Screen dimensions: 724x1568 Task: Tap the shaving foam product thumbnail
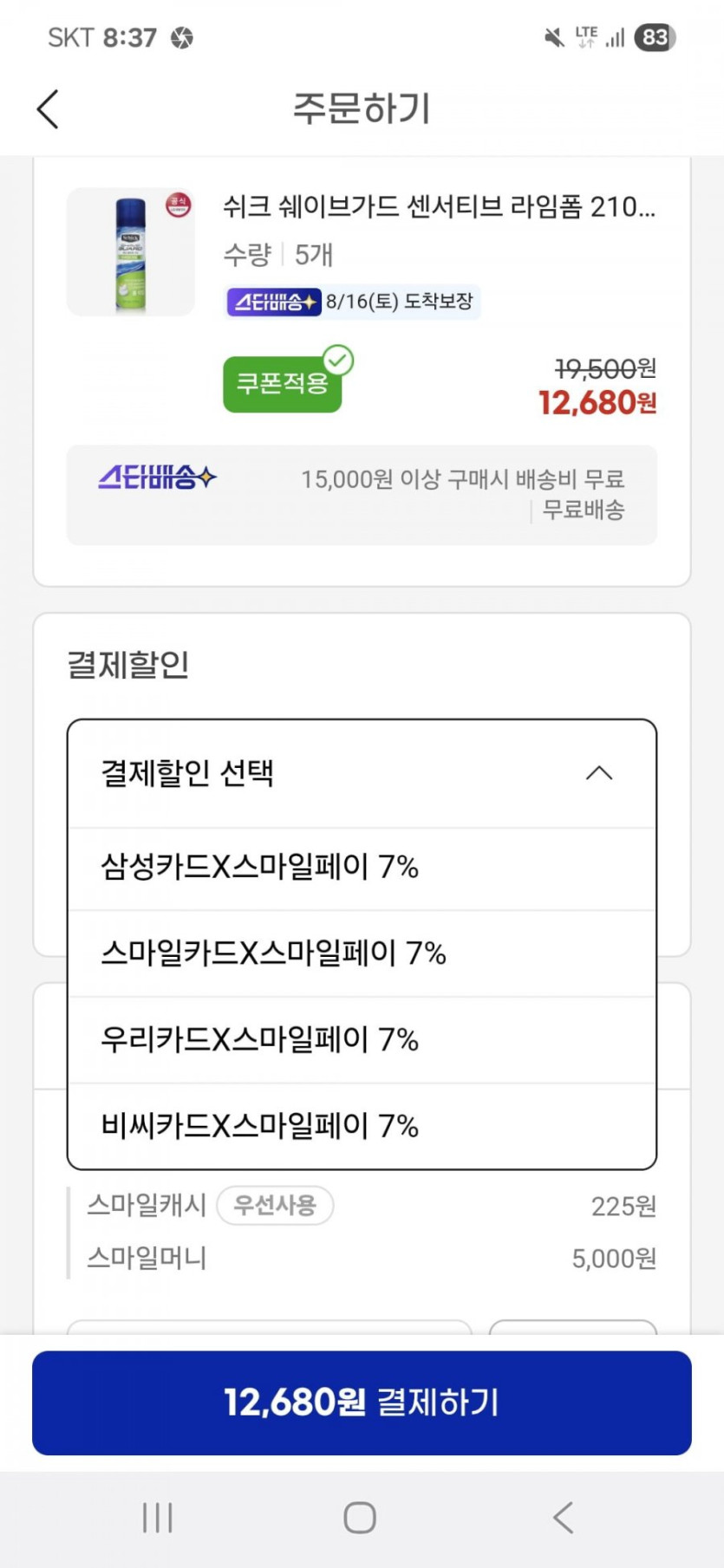coord(131,252)
